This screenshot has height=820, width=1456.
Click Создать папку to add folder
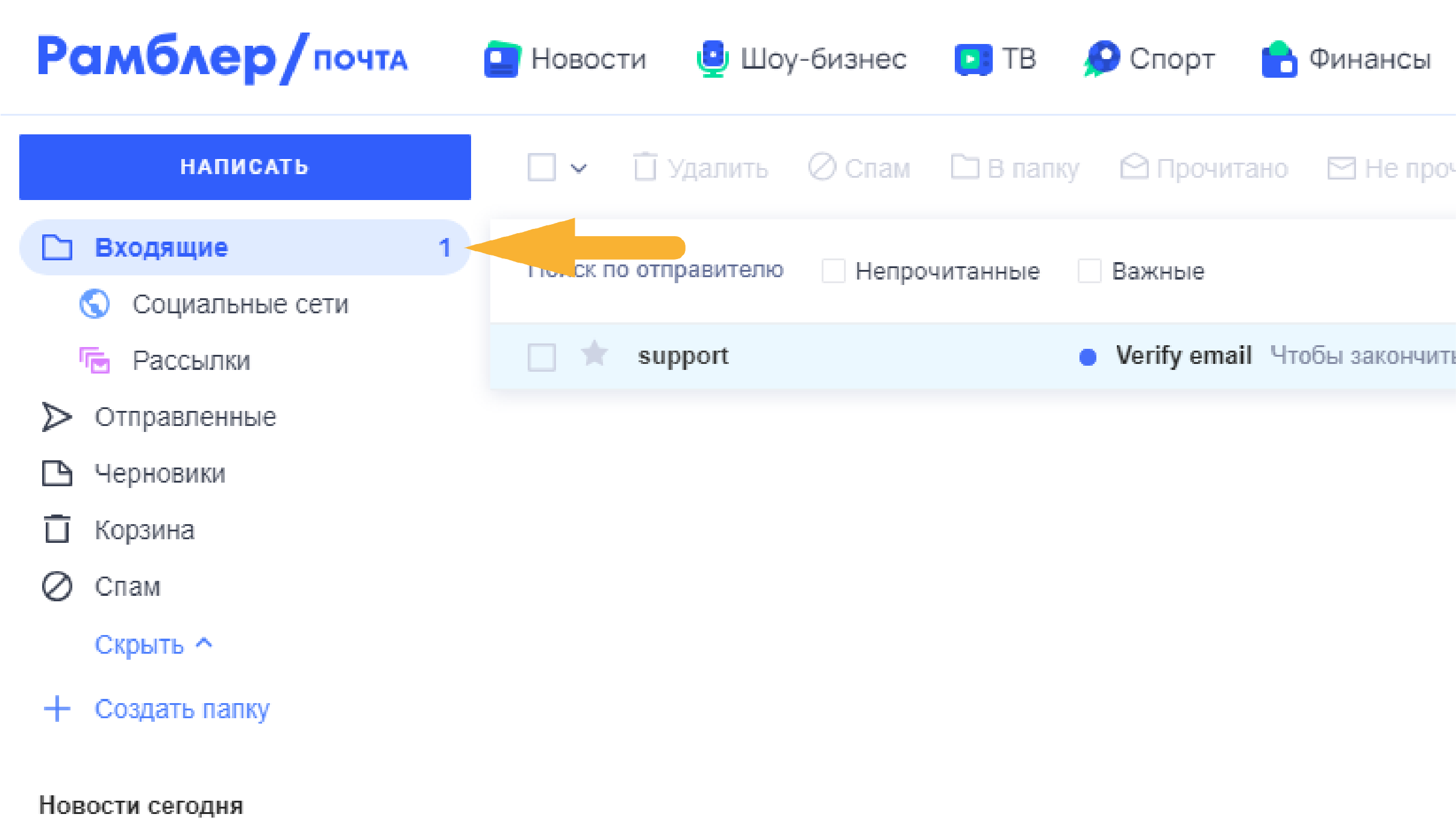point(181,709)
